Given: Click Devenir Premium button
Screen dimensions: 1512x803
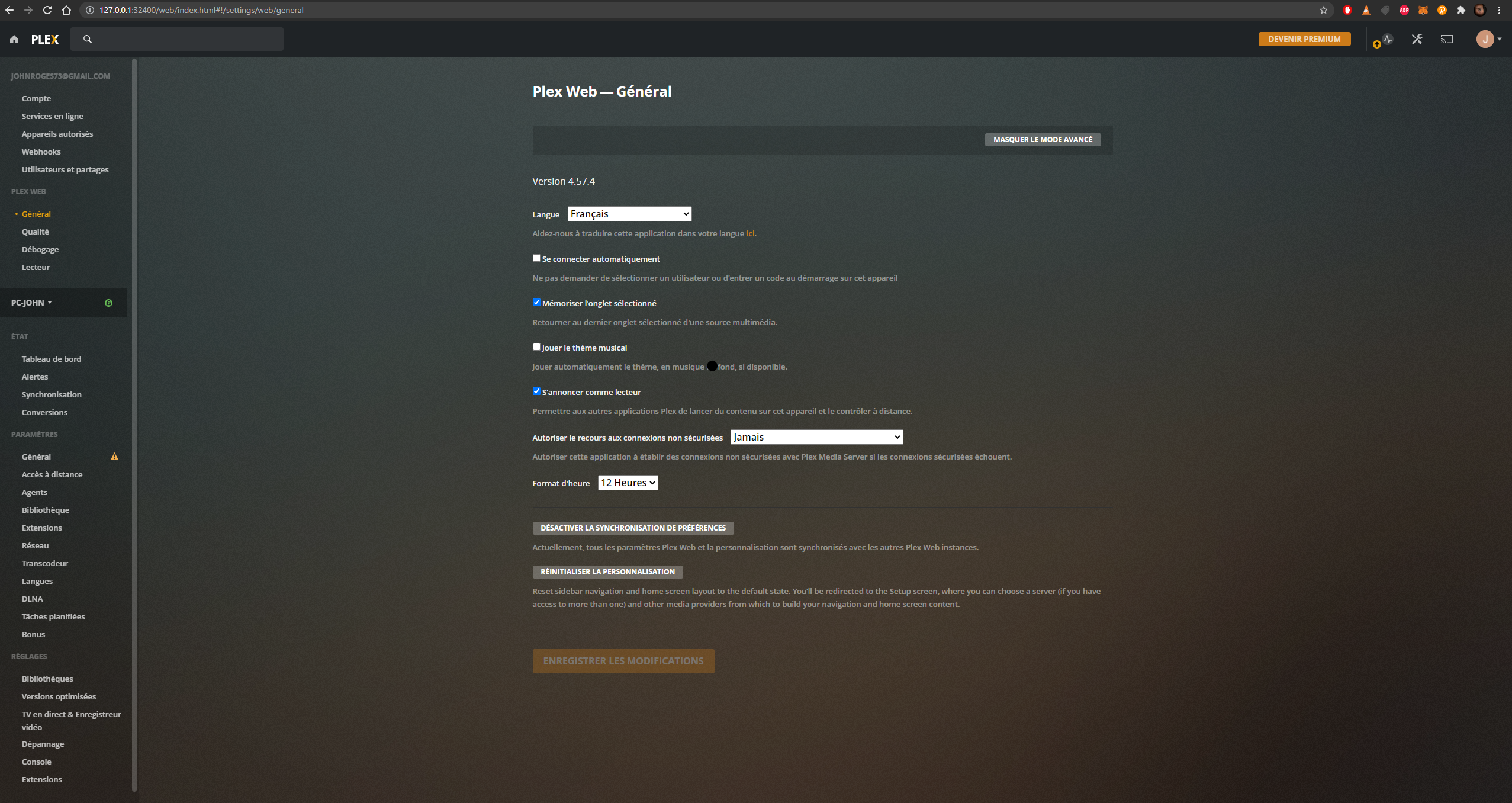Looking at the screenshot, I should coord(1304,39).
